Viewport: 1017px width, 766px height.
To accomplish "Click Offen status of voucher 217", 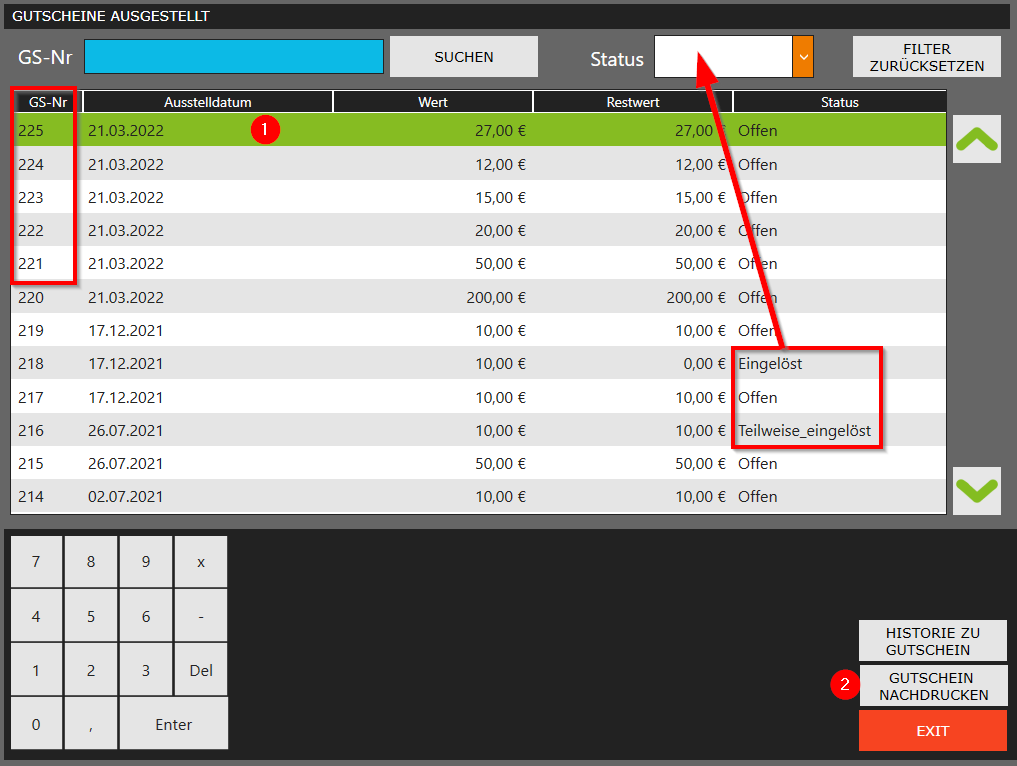I will (758, 397).
